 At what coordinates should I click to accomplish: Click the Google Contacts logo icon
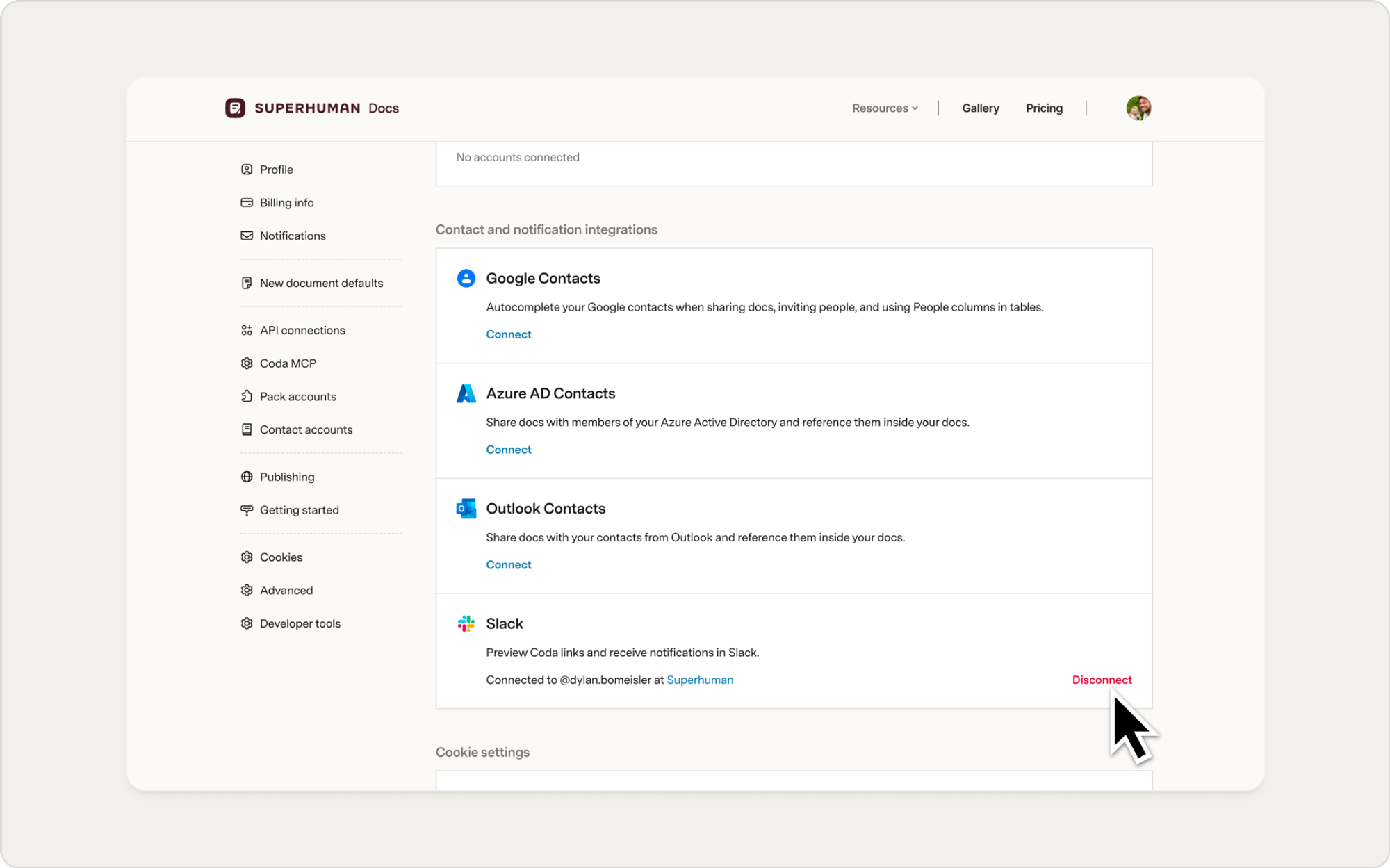pyautogui.click(x=466, y=278)
